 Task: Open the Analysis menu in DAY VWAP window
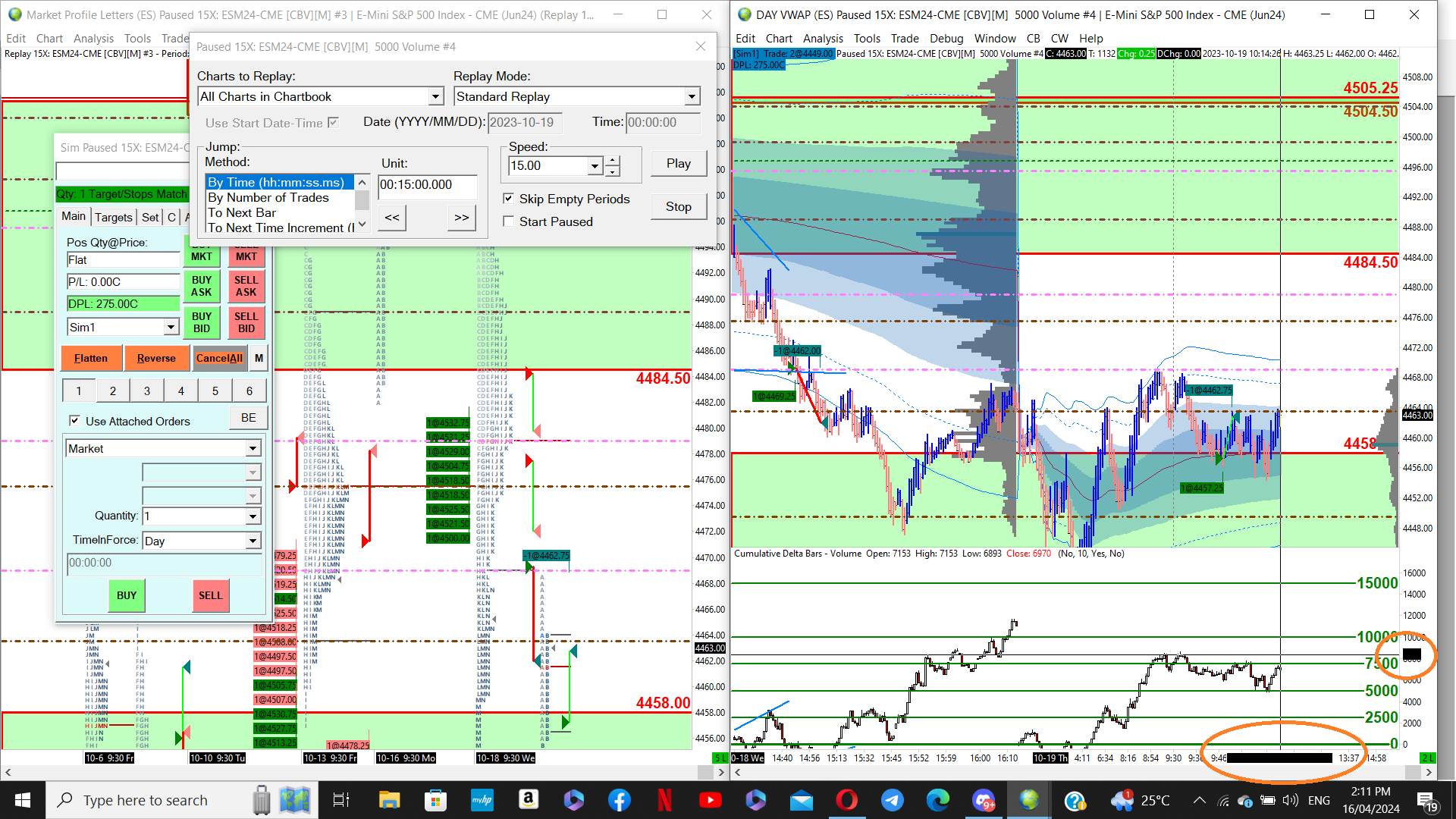click(822, 38)
